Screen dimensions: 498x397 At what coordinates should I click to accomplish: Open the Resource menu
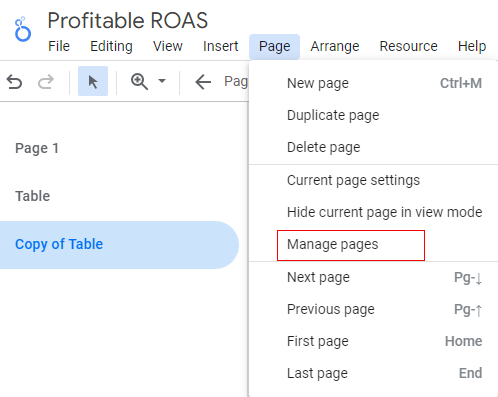(408, 46)
